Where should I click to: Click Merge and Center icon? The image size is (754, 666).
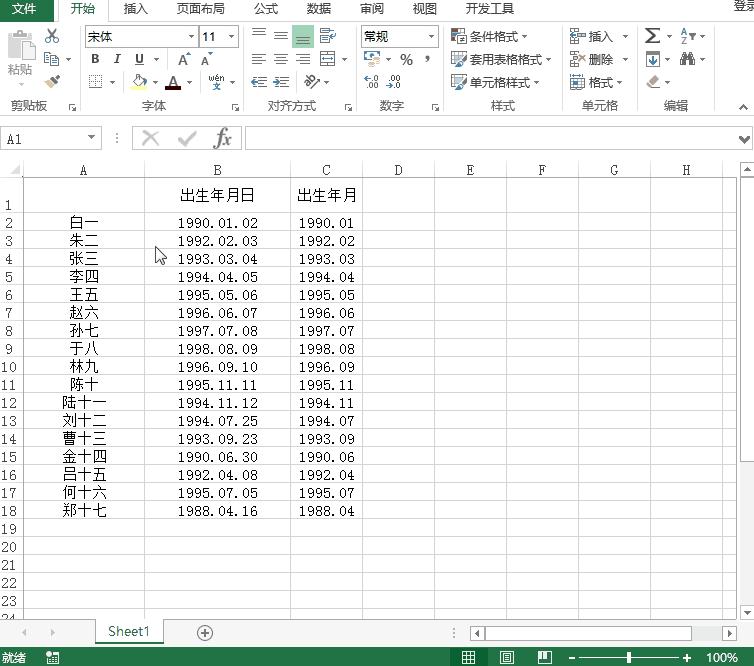[327, 59]
